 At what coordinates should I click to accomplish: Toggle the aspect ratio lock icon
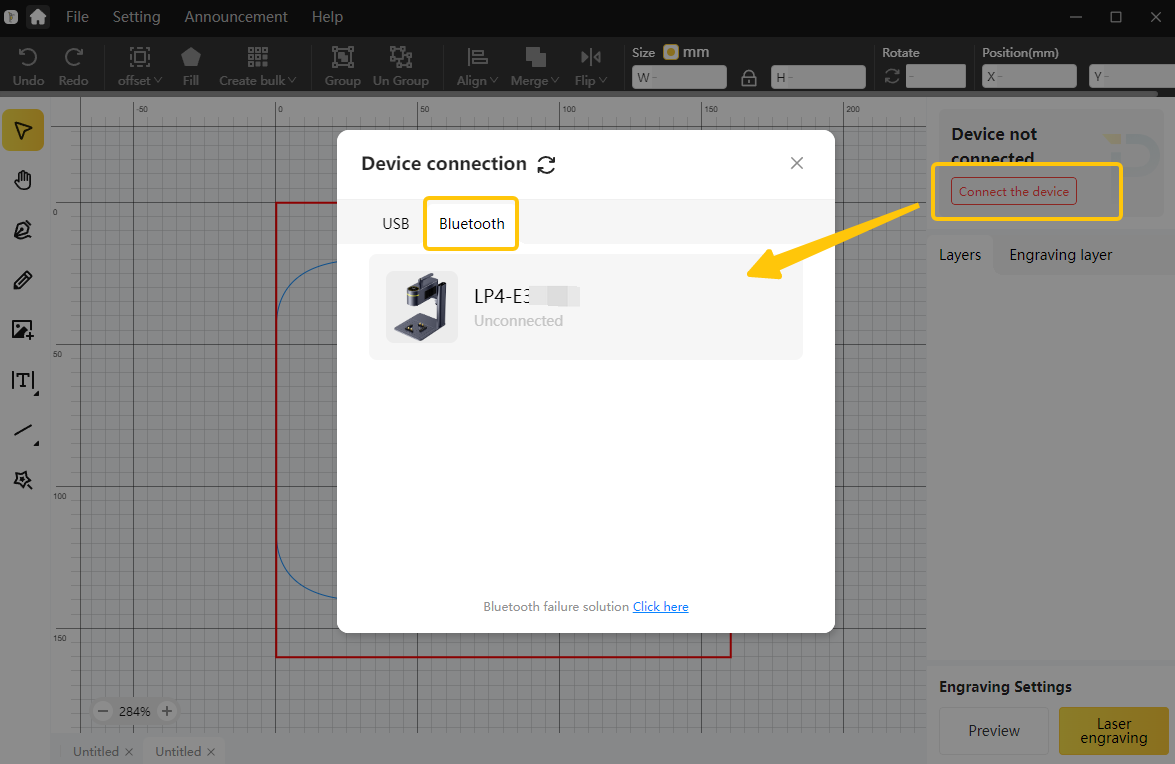[748, 78]
